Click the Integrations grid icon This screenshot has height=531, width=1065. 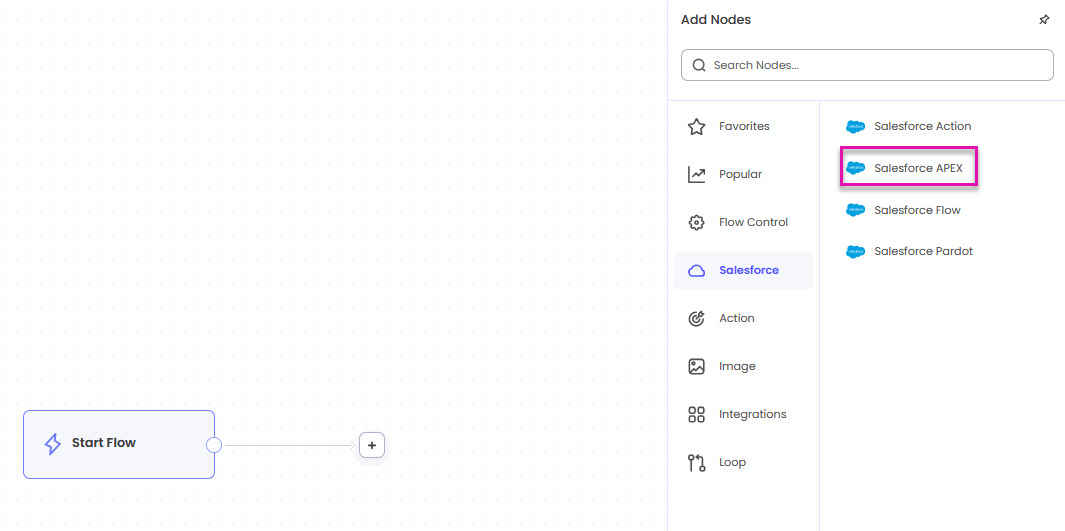(696, 414)
